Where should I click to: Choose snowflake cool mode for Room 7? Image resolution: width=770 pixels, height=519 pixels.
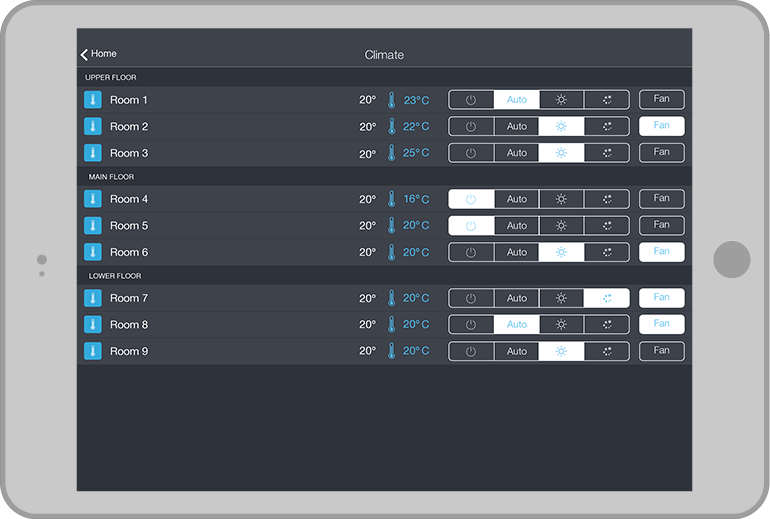(x=607, y=298)
